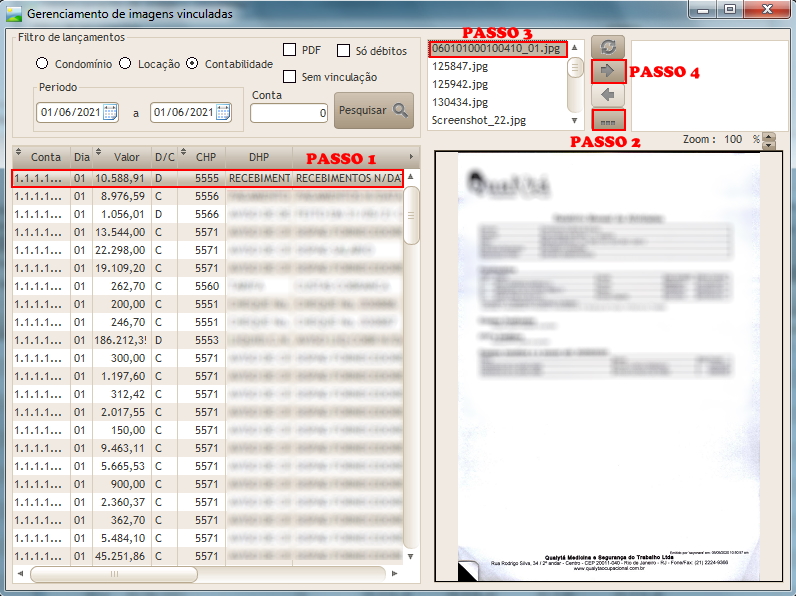Check the Só débitos option
This screenshot has height=596, width=796.
344,51
